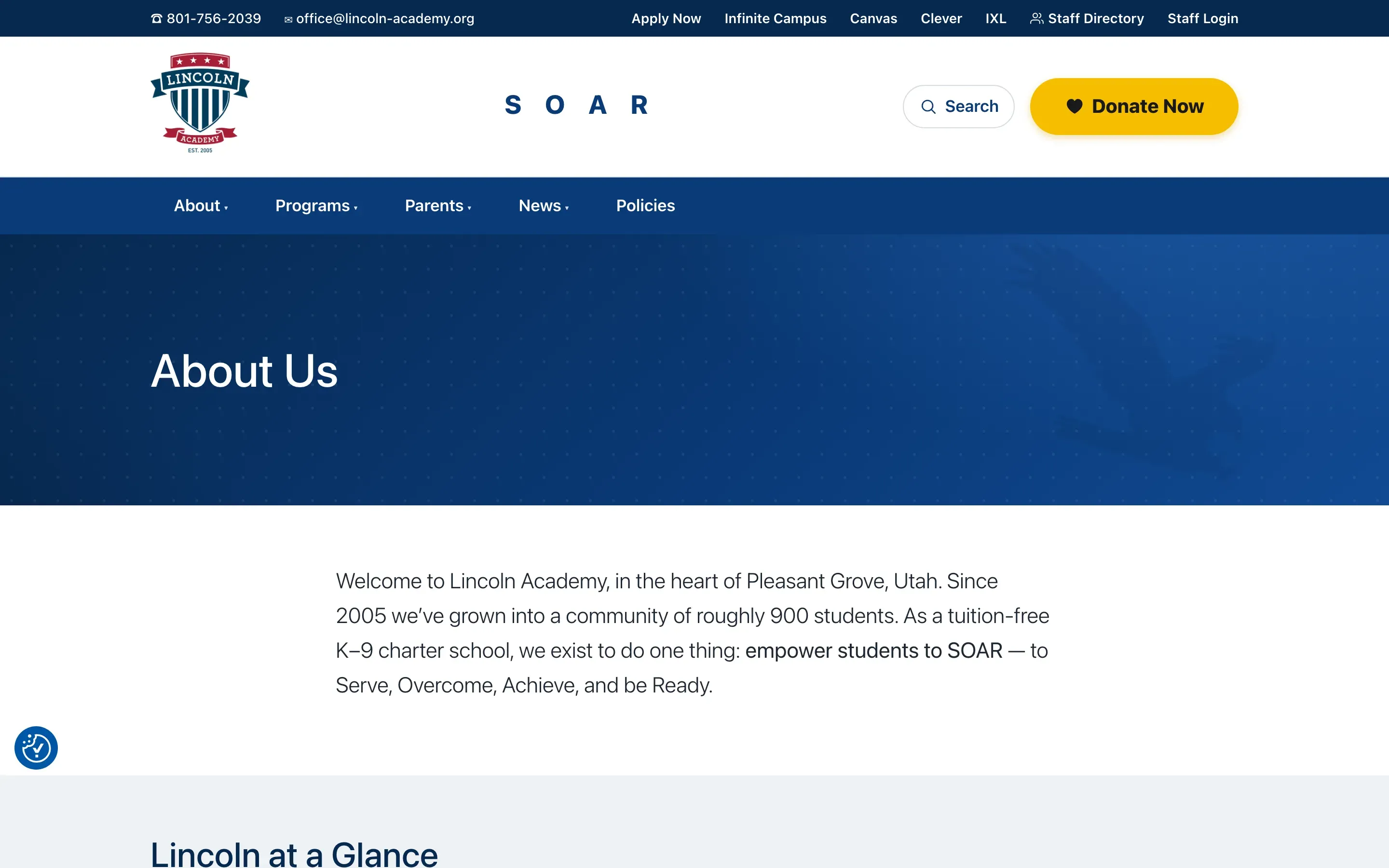Click the envelope icon before the email address
The width and height of the screenshot is (1389, 868).
[288, 19]
